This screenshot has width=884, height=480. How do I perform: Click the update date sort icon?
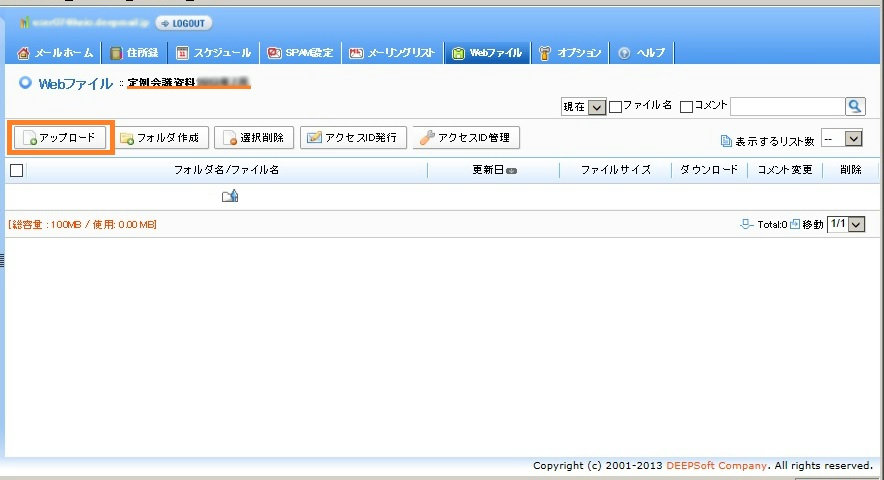[x=511, y=171]
